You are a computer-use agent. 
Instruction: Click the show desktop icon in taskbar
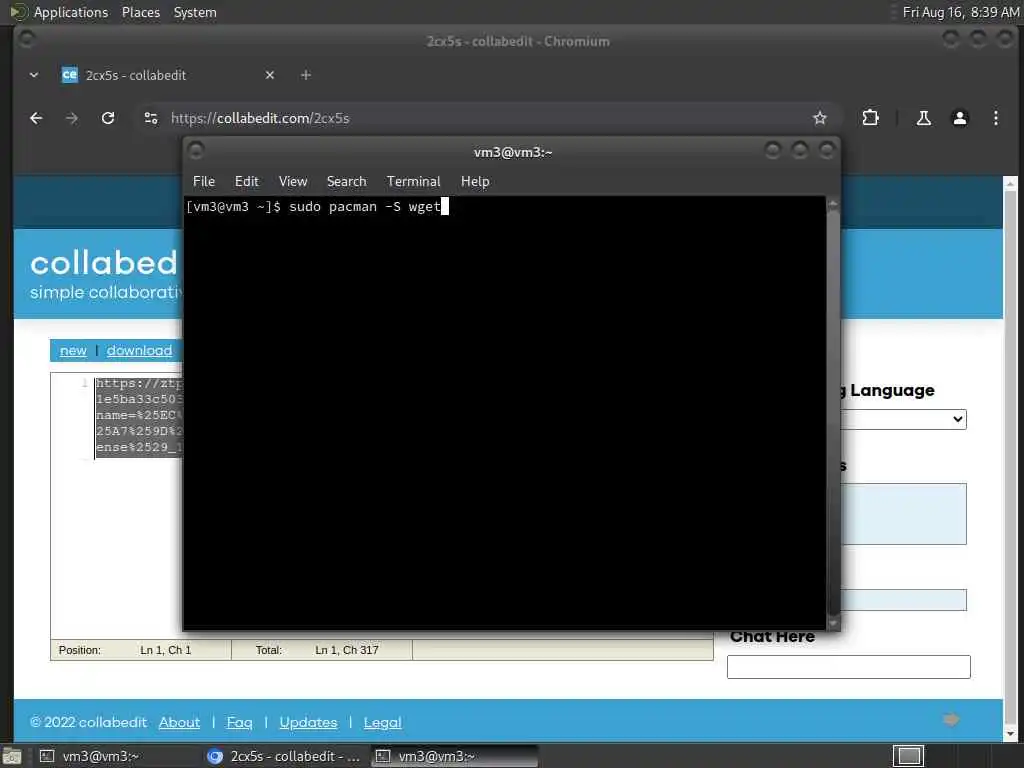pyautogui.click(x=12, y=756)
